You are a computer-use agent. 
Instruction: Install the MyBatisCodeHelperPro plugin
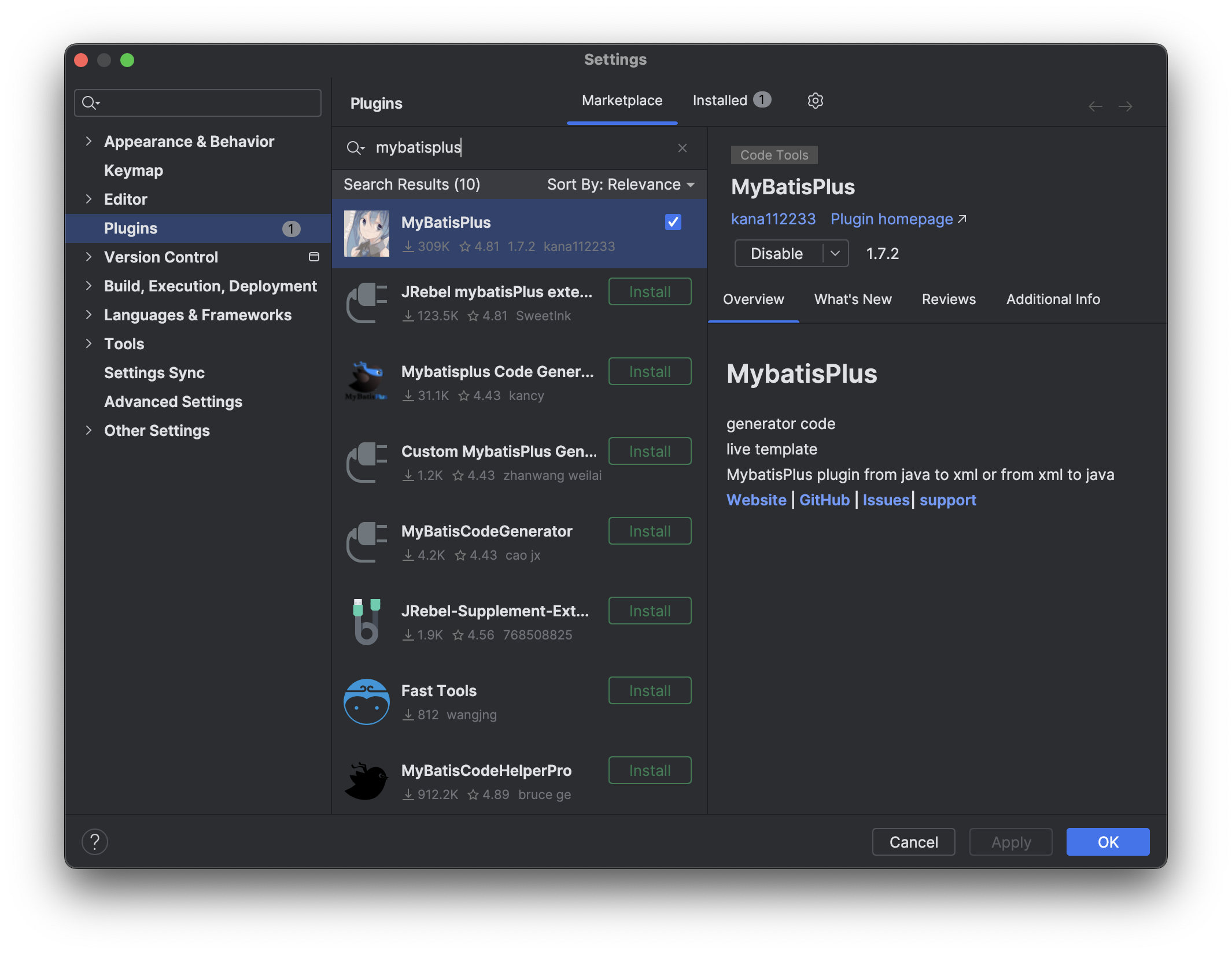650,770
